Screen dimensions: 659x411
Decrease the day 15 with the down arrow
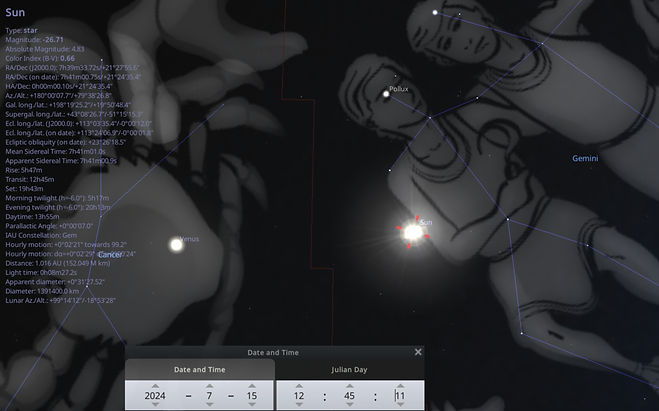click(x=252, y=405)
